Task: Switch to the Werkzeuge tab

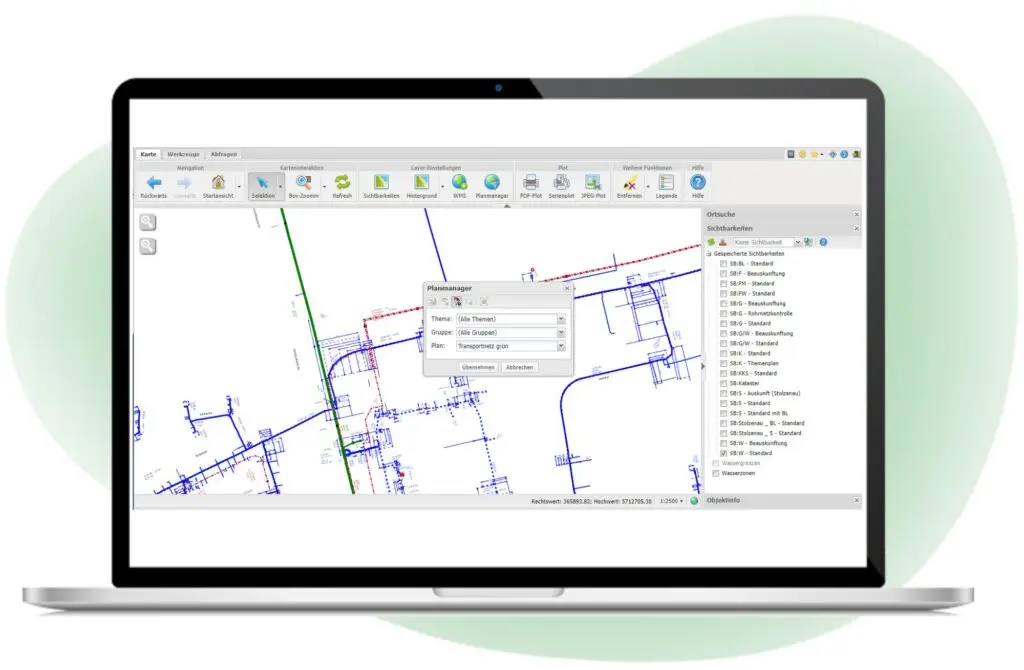Action: click(183, 154)
